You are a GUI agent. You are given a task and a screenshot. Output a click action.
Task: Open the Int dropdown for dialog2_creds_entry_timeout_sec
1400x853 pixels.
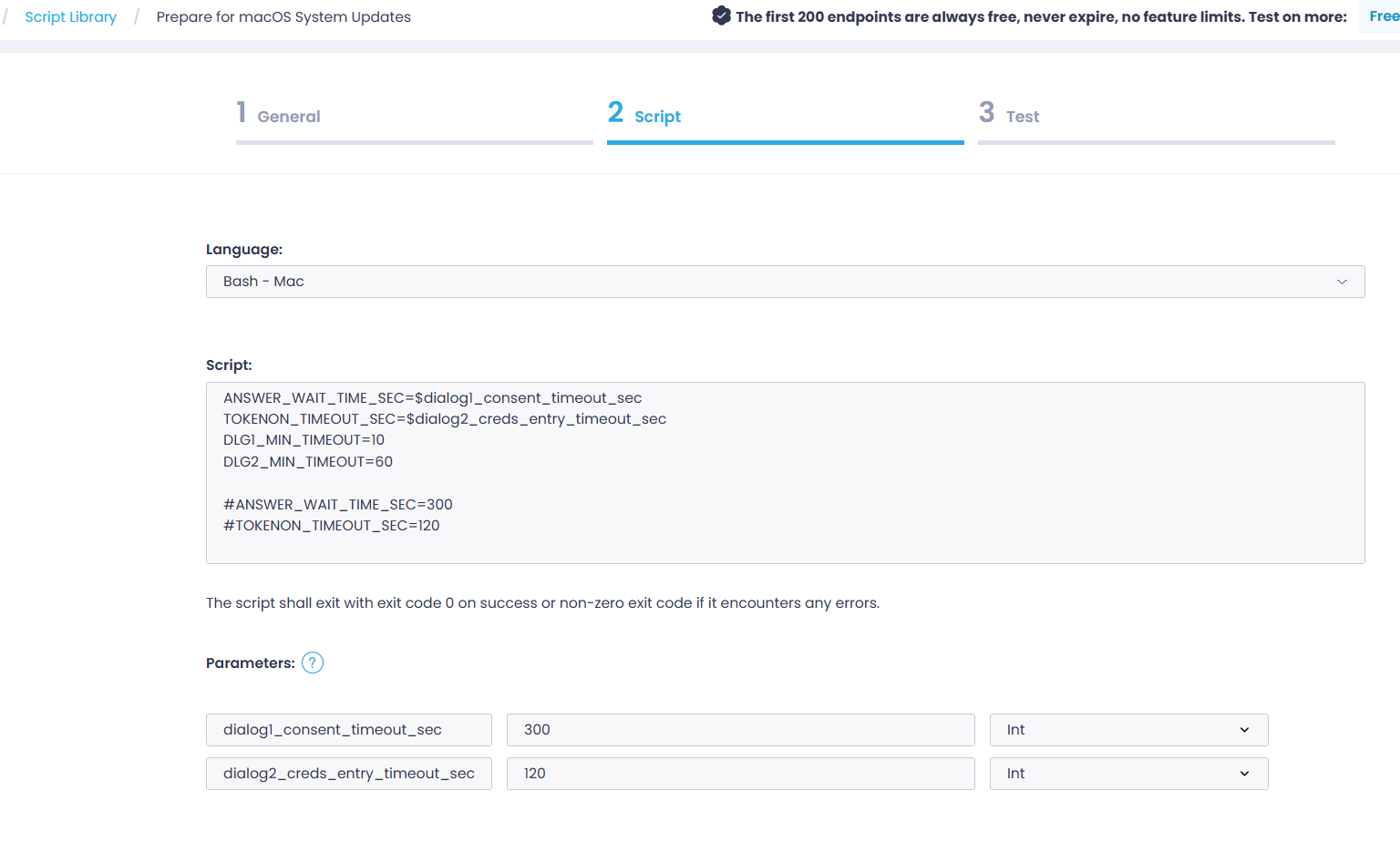1128,773
